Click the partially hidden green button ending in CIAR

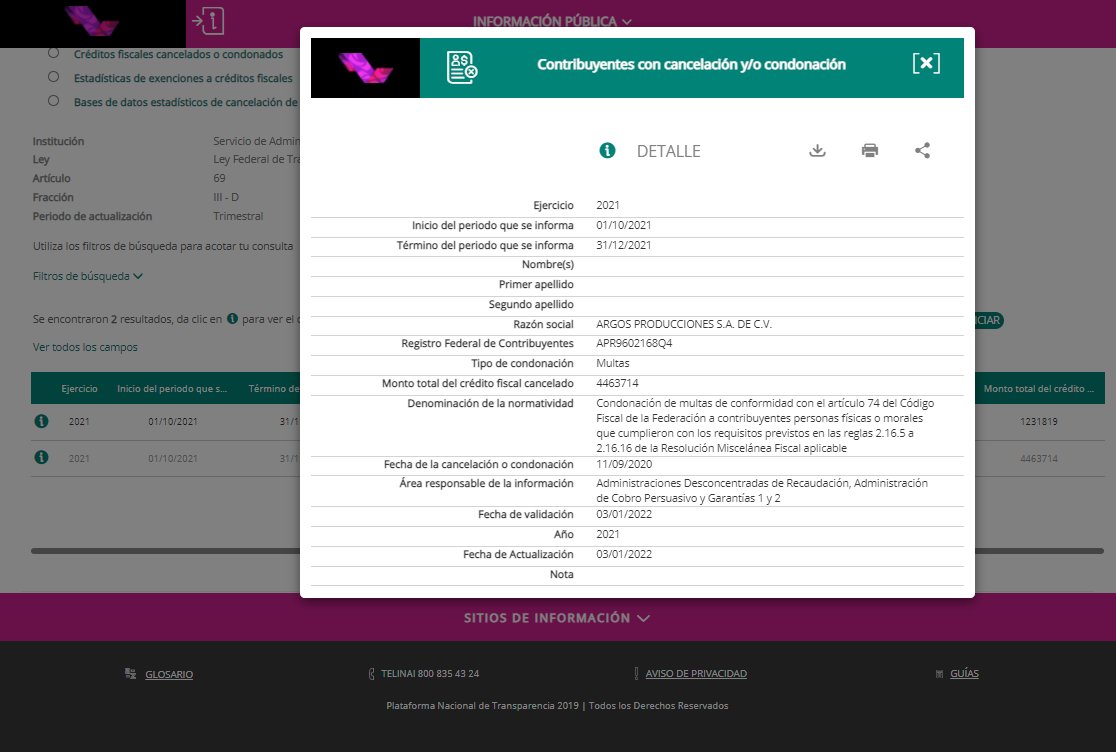click(x=989, y=320)
